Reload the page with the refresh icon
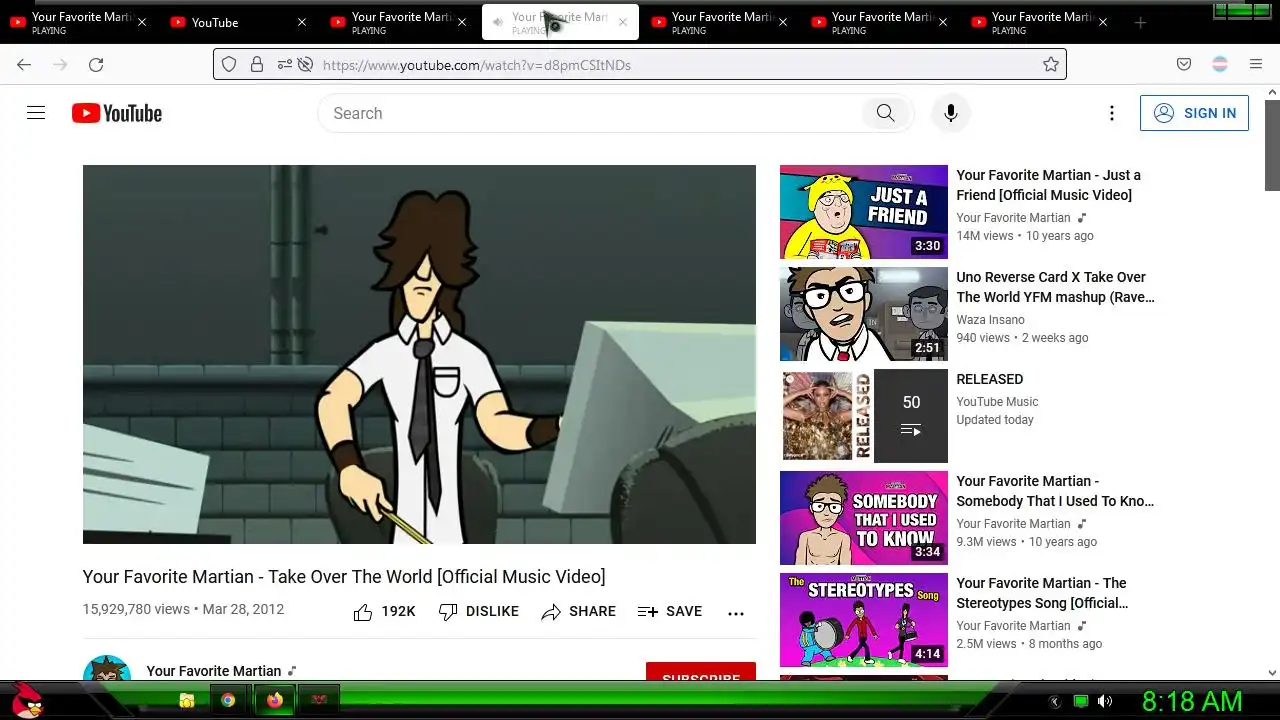The height and width of the screenshot is (720, 1280). pyautogui.click(x=96, y=64)
